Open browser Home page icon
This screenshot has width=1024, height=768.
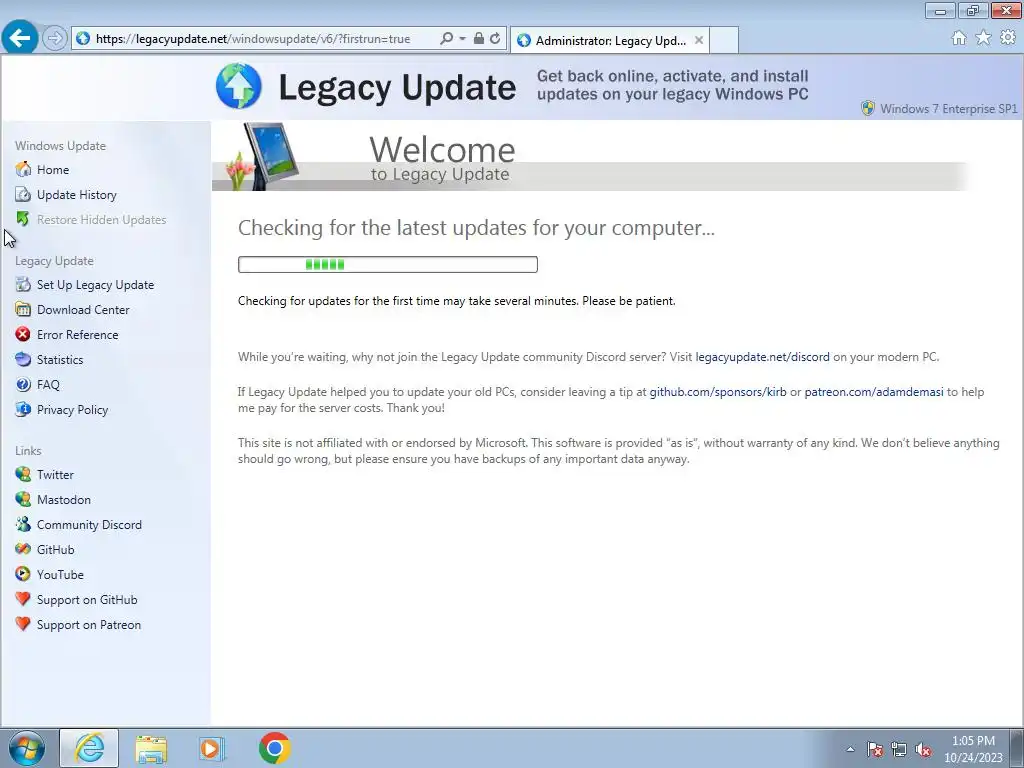(x=959, y=38)
